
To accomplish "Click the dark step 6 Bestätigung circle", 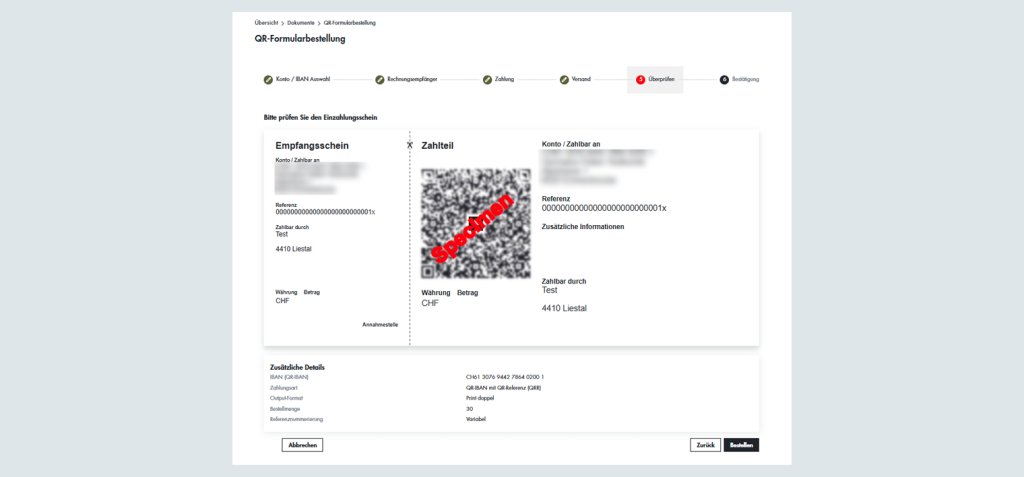I will (x=724, y=80).
